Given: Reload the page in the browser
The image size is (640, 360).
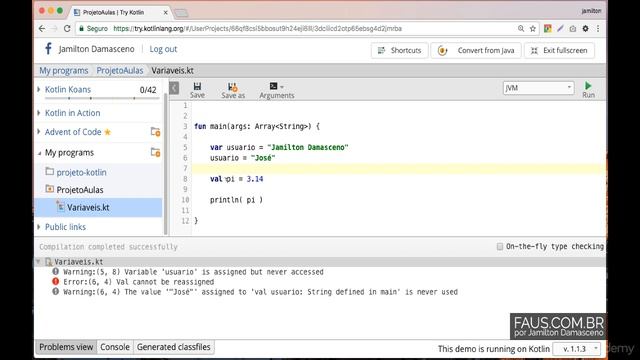Looking at the screenshot, I should point(67,29).
